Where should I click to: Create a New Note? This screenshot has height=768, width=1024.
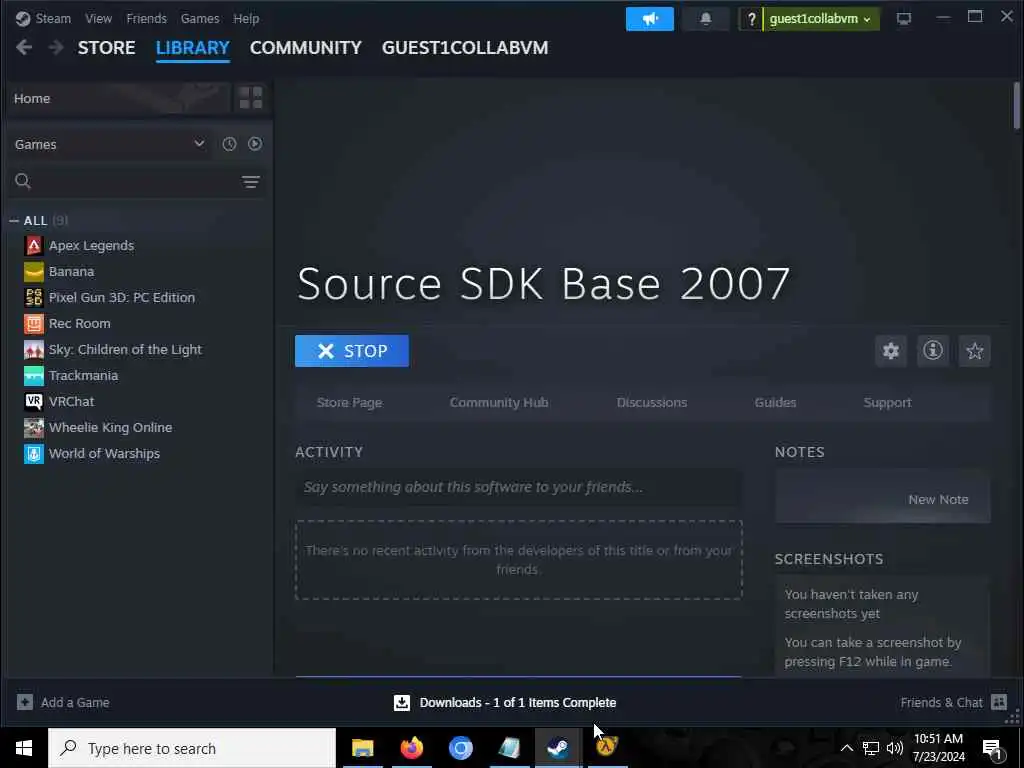pos(938,499)
